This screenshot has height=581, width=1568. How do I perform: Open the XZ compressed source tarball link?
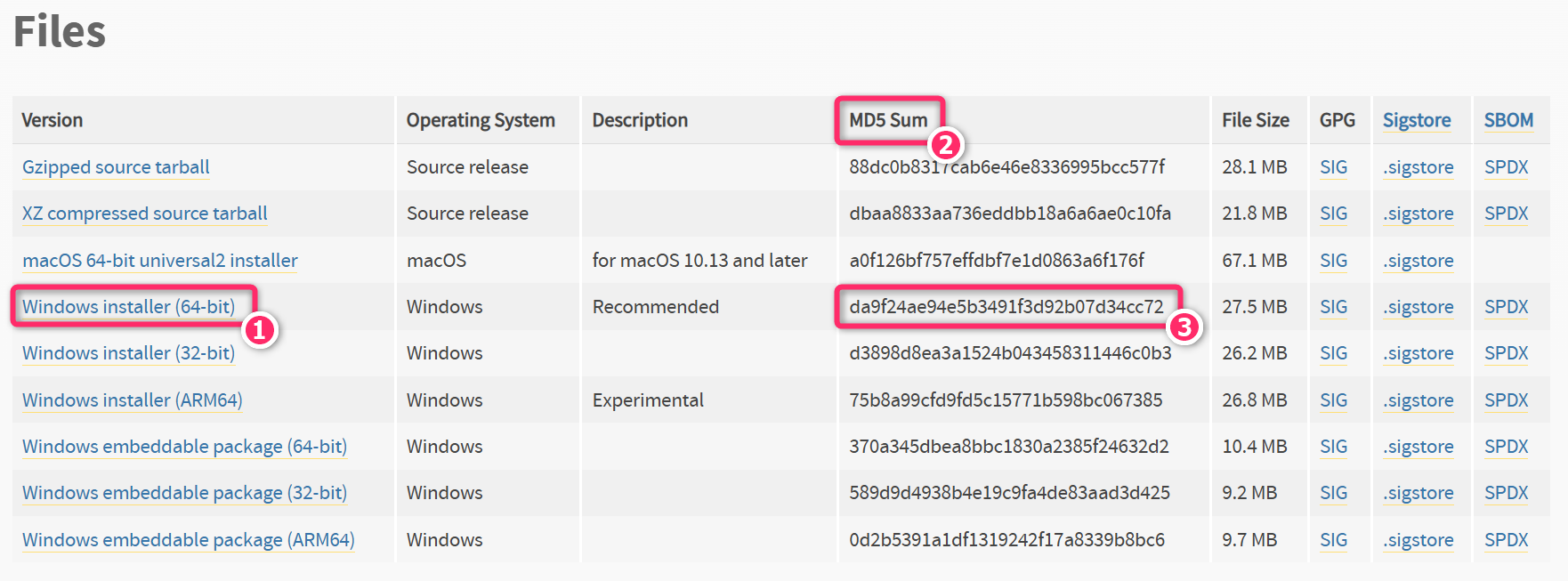[x=144, y=214]
